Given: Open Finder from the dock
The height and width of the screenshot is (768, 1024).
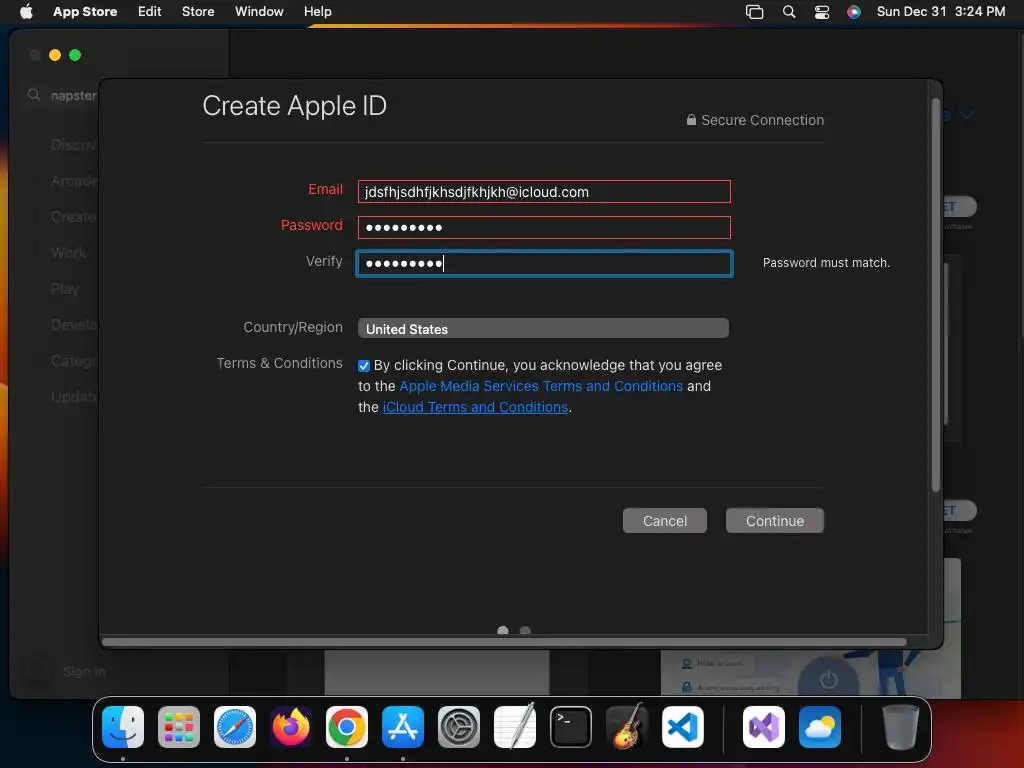Looking at the screenshot, I should pos(123,727).
